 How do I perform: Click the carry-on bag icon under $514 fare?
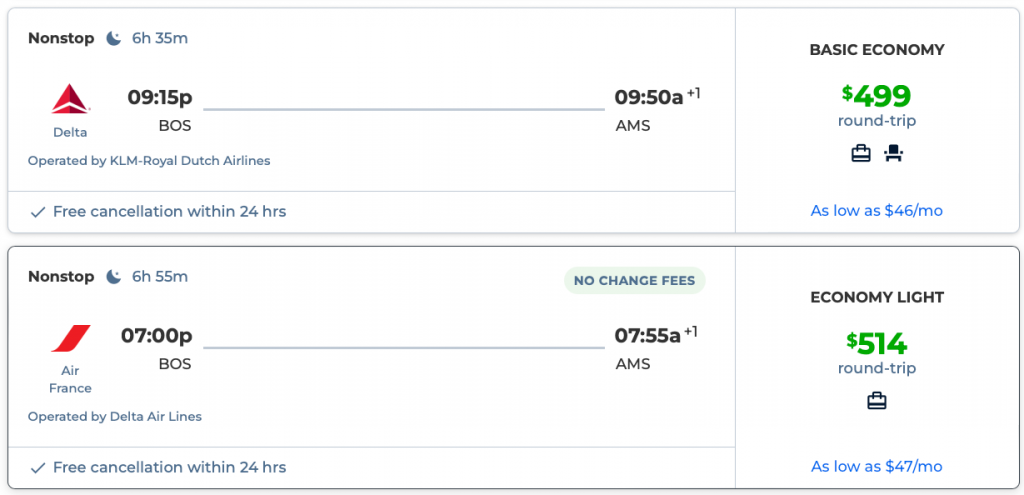[877, 401]
